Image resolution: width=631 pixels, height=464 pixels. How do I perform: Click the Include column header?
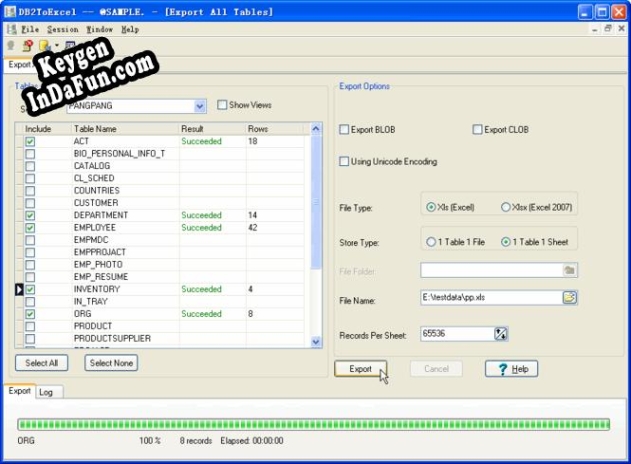pos(47,129)
